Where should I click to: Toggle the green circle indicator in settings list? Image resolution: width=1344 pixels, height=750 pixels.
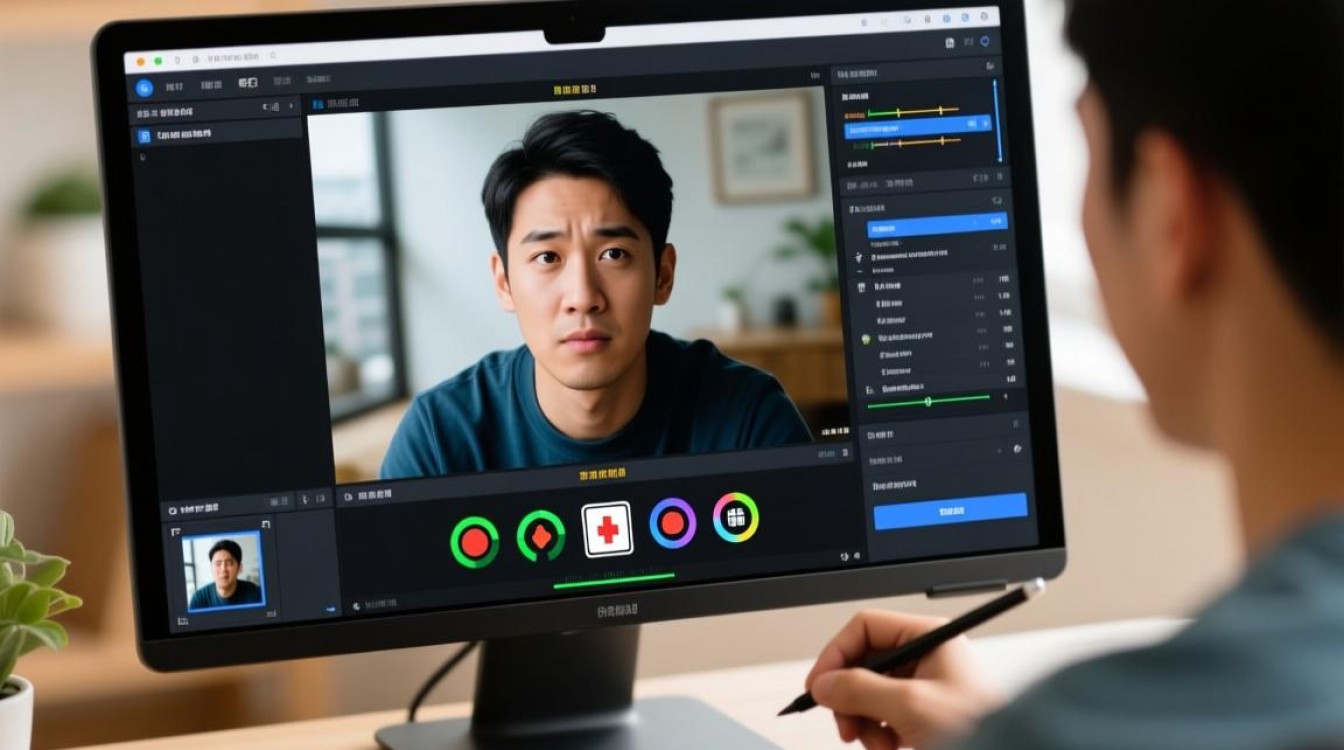pyautogui.click(x=866, y=339)
